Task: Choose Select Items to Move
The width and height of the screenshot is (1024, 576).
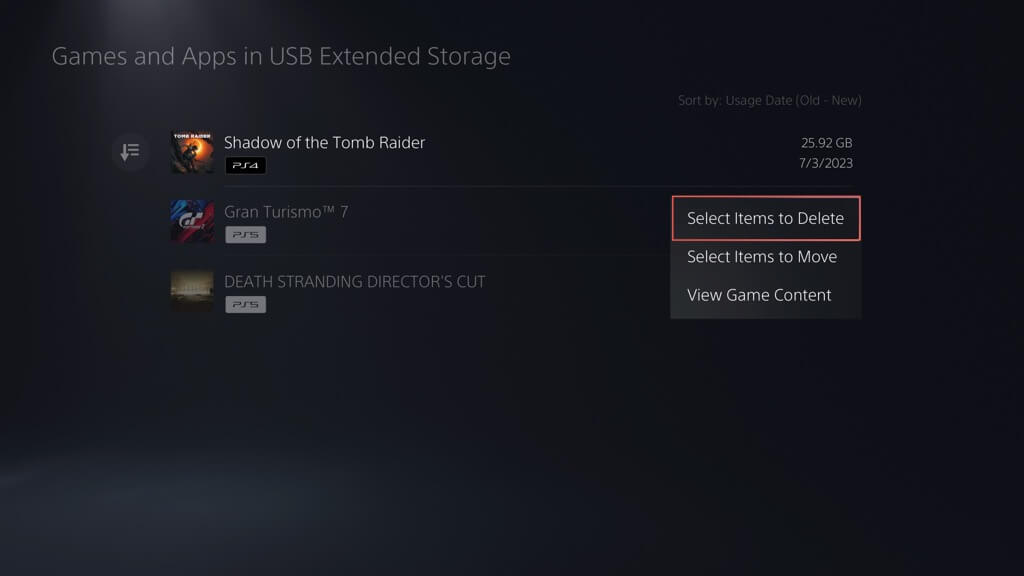Action: pyautogui.click(x=762, y=257)
